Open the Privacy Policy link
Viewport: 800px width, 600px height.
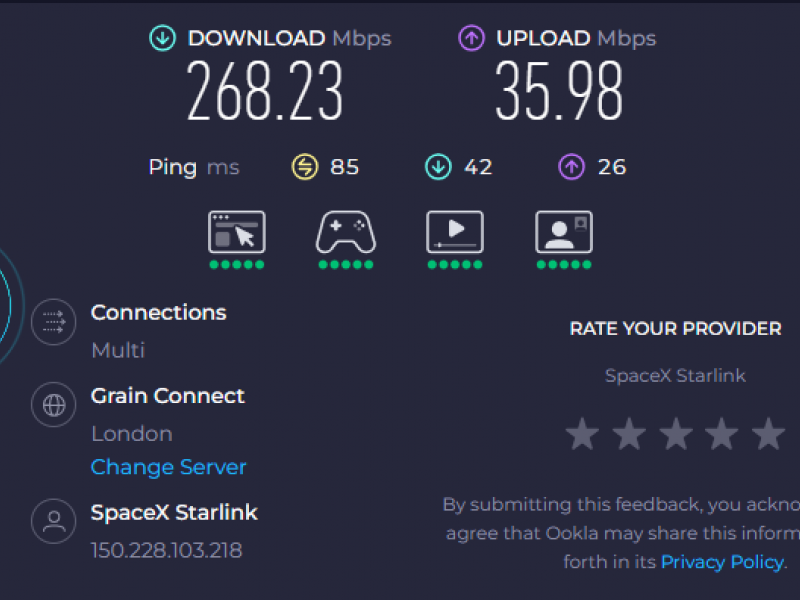tap(721, 562)
